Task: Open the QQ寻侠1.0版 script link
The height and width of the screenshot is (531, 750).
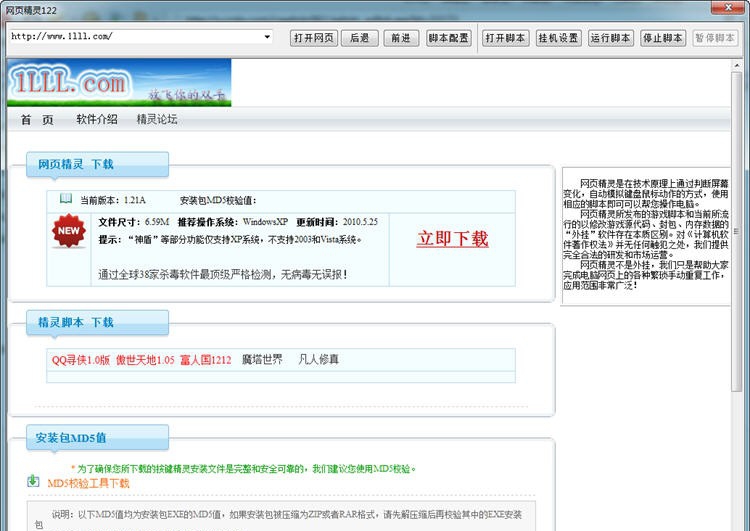Action: coord(81,360)
